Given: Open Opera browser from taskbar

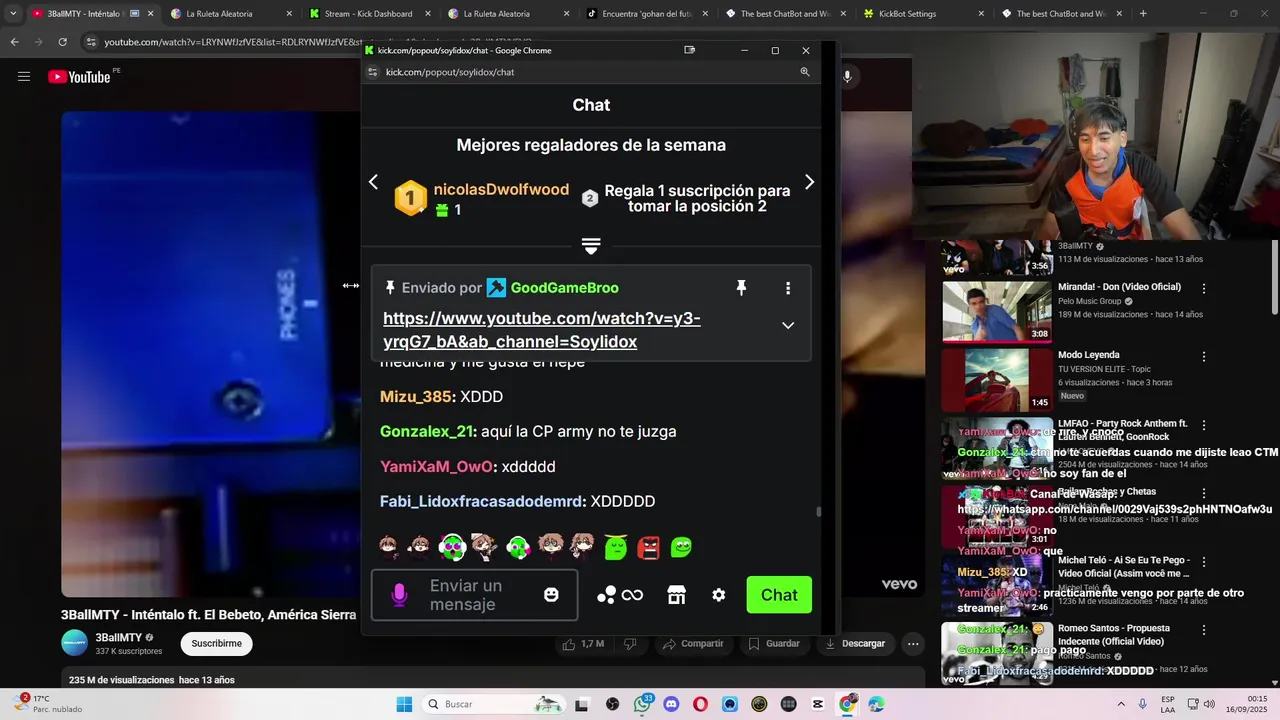Looking at the screenshot, I should 700,704.
